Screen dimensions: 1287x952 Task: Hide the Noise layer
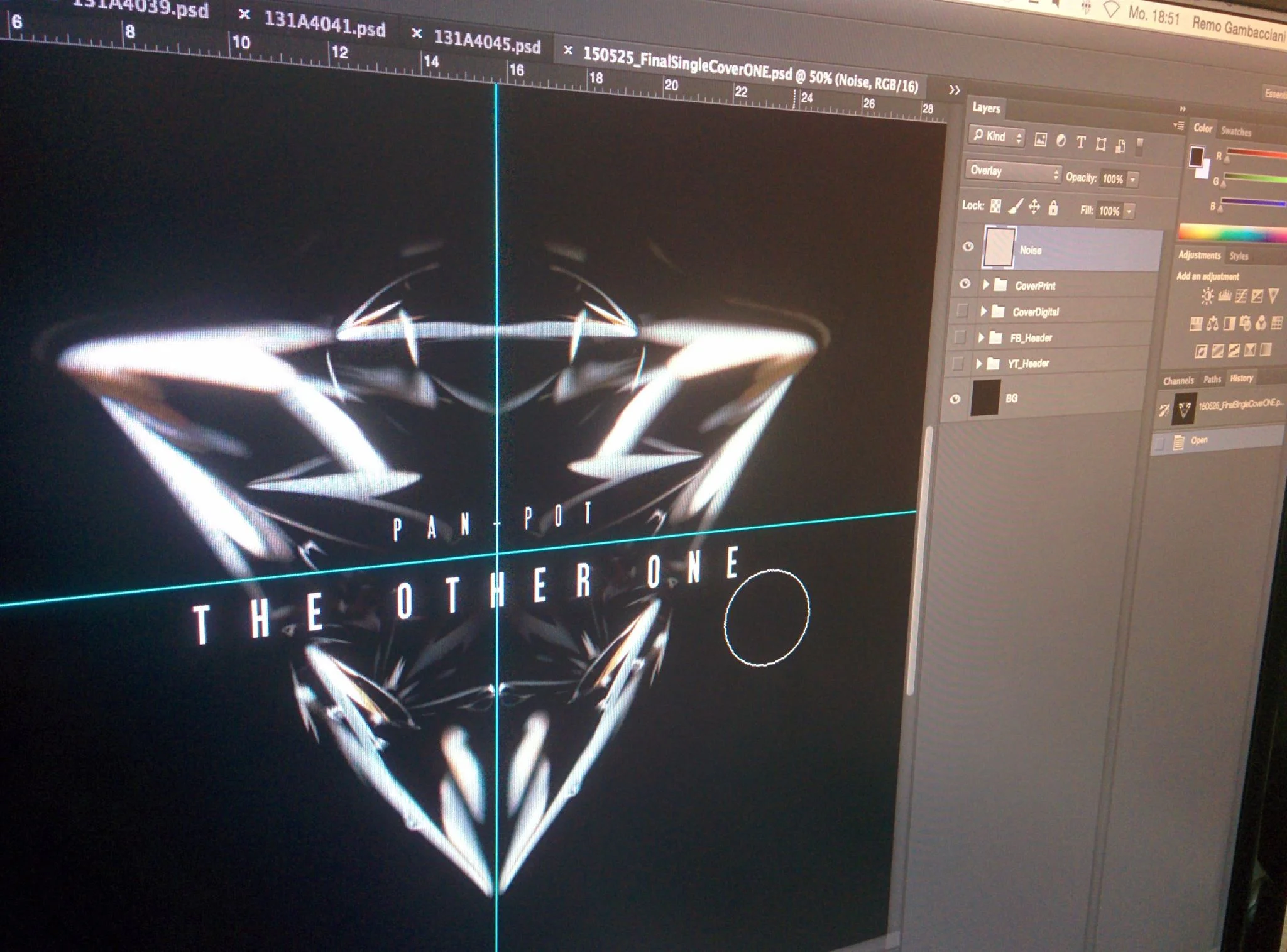pyautogui.click(x=968, y=247)
